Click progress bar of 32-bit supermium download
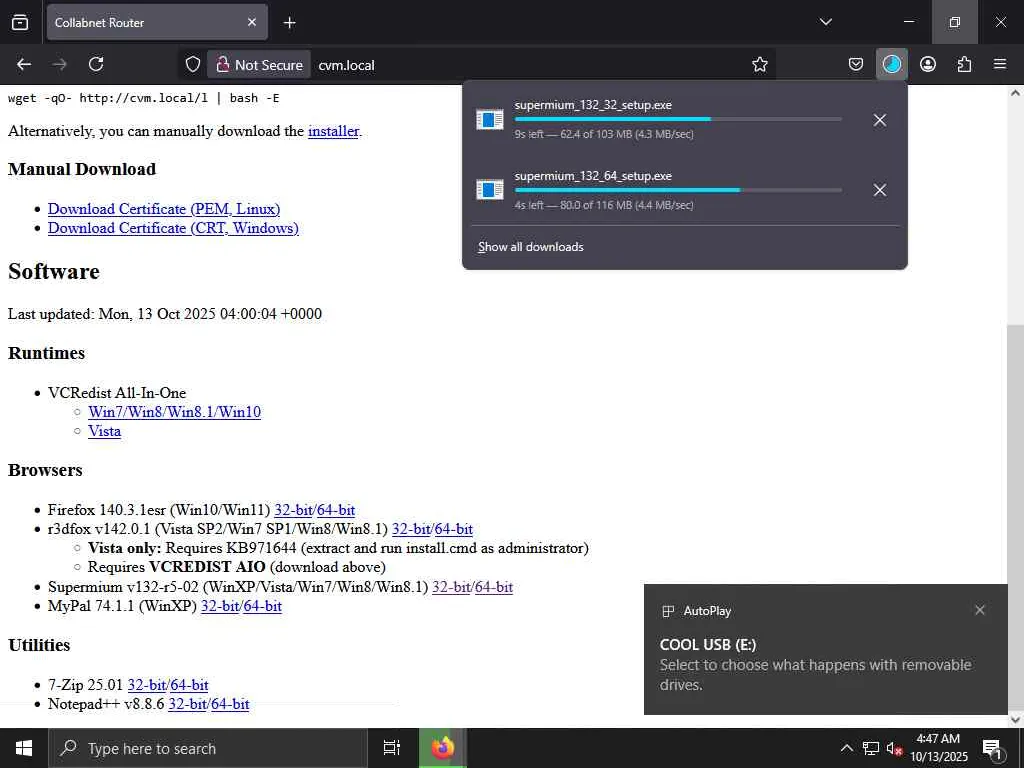This screenshot has height=768, width=1024. click(x=678, y=120)
